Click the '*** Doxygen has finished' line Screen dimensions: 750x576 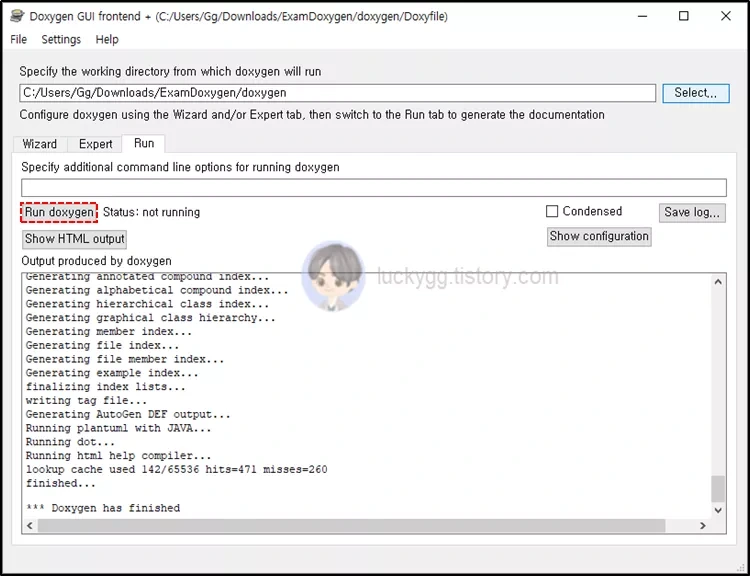point(103,508)
